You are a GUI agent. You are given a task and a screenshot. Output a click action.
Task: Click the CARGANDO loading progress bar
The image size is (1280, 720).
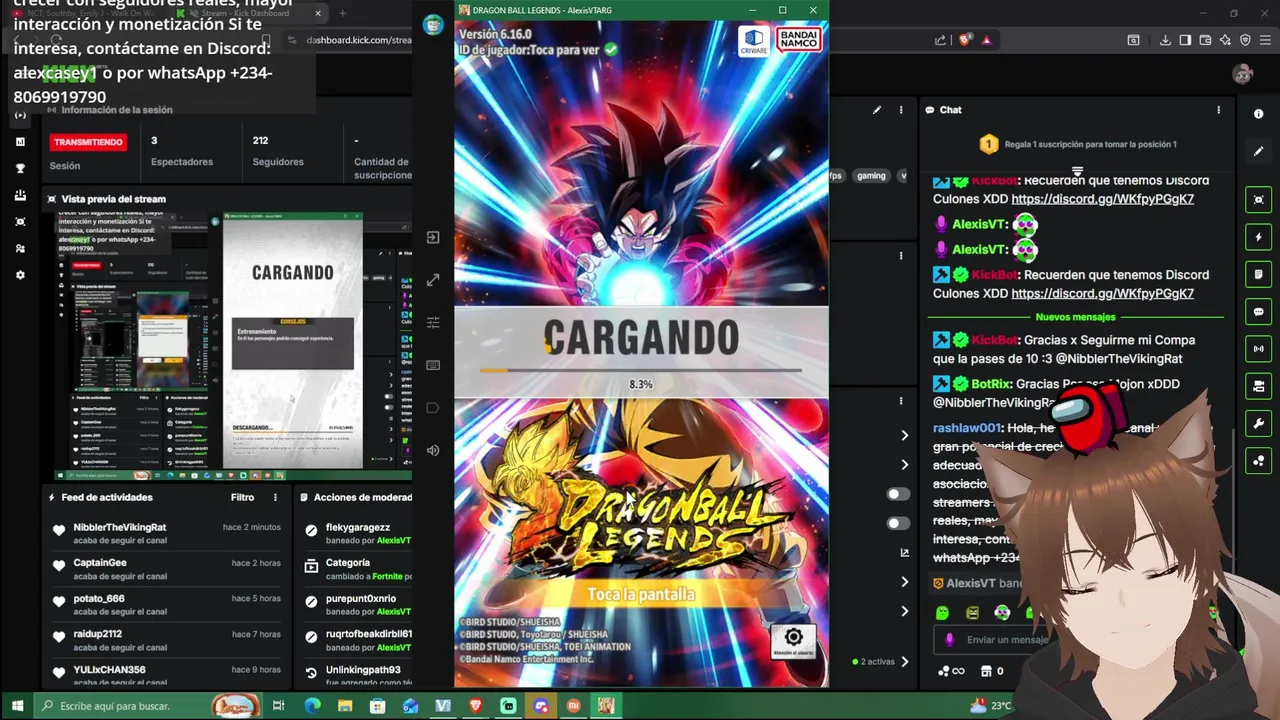[x=641, y=370]
